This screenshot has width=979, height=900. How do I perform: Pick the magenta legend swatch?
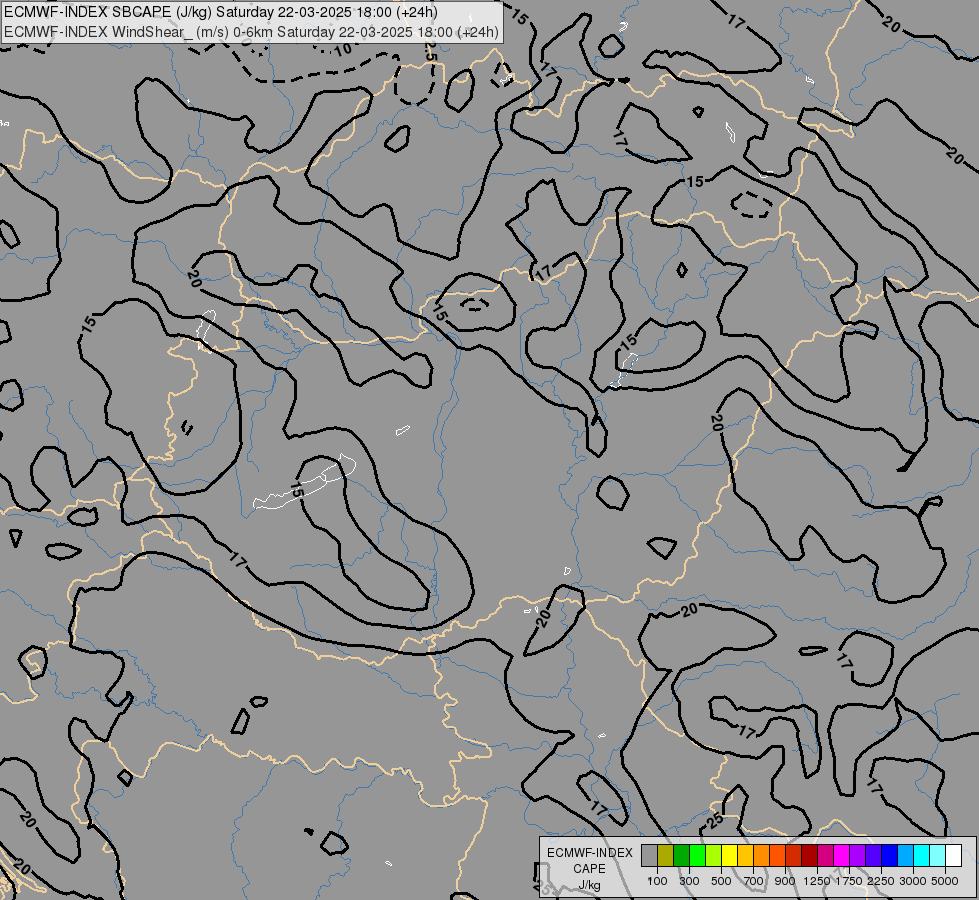[x=842, y=856]
